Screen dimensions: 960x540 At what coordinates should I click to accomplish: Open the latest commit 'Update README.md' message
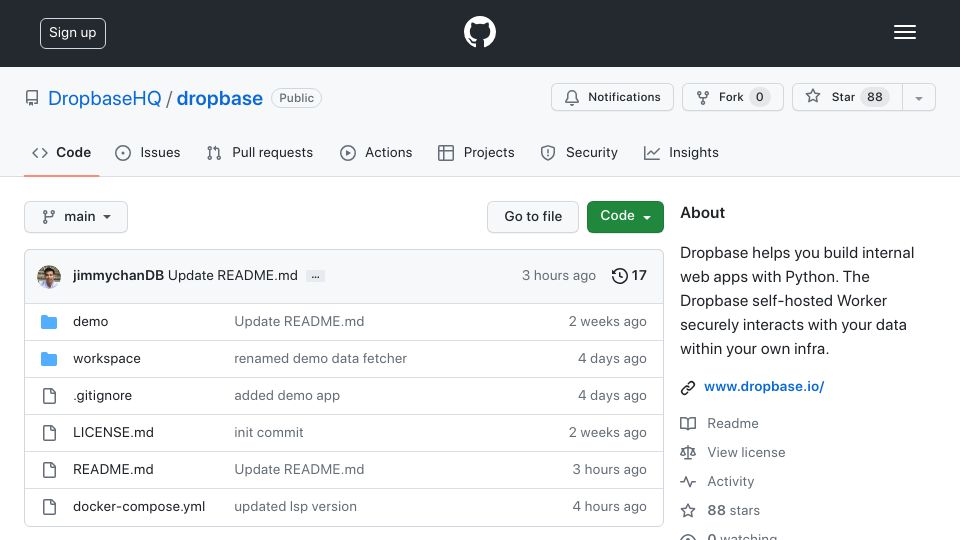coord(233,276)
